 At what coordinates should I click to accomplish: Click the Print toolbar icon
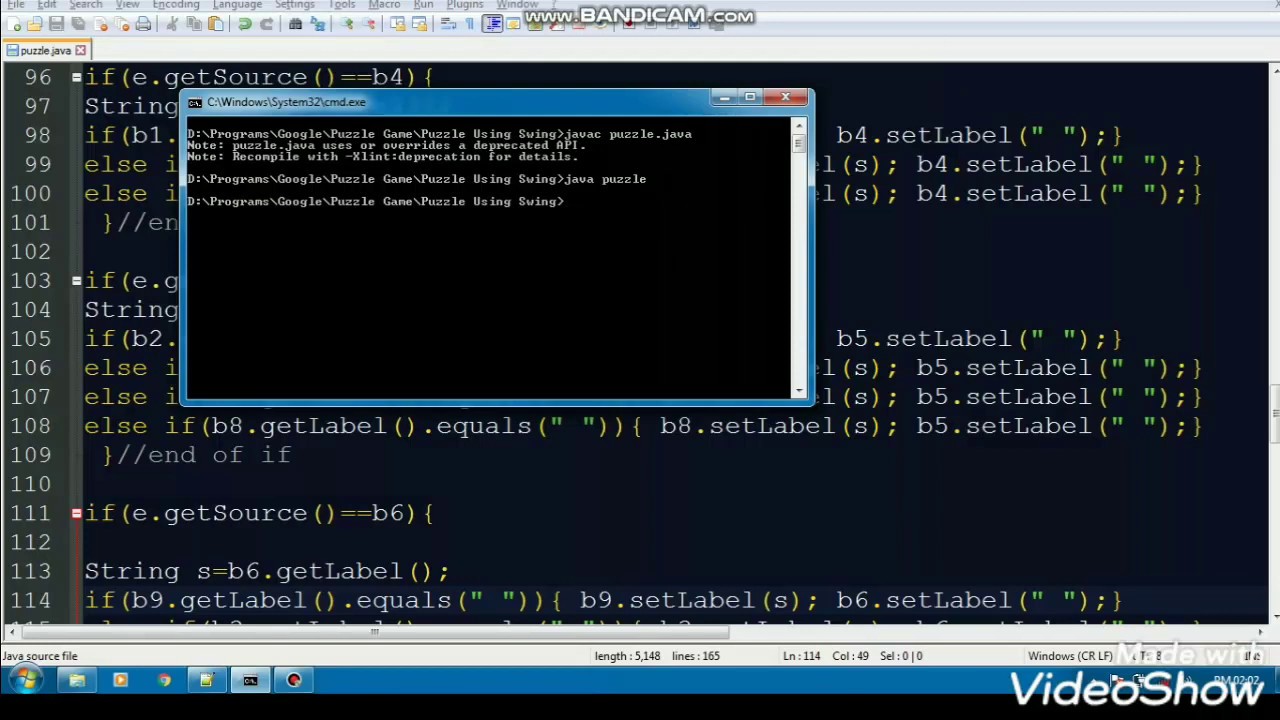pyautogui.click(x=143, y=23)
